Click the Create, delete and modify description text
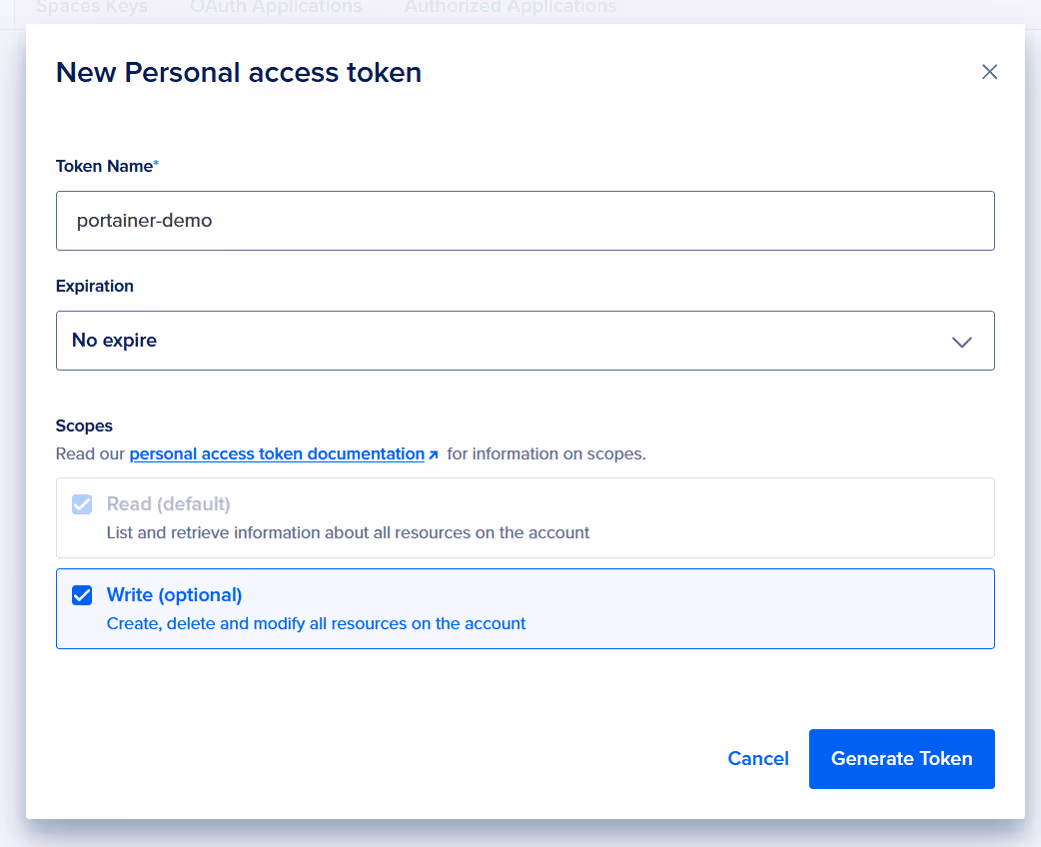 click(x=316, y=623)
